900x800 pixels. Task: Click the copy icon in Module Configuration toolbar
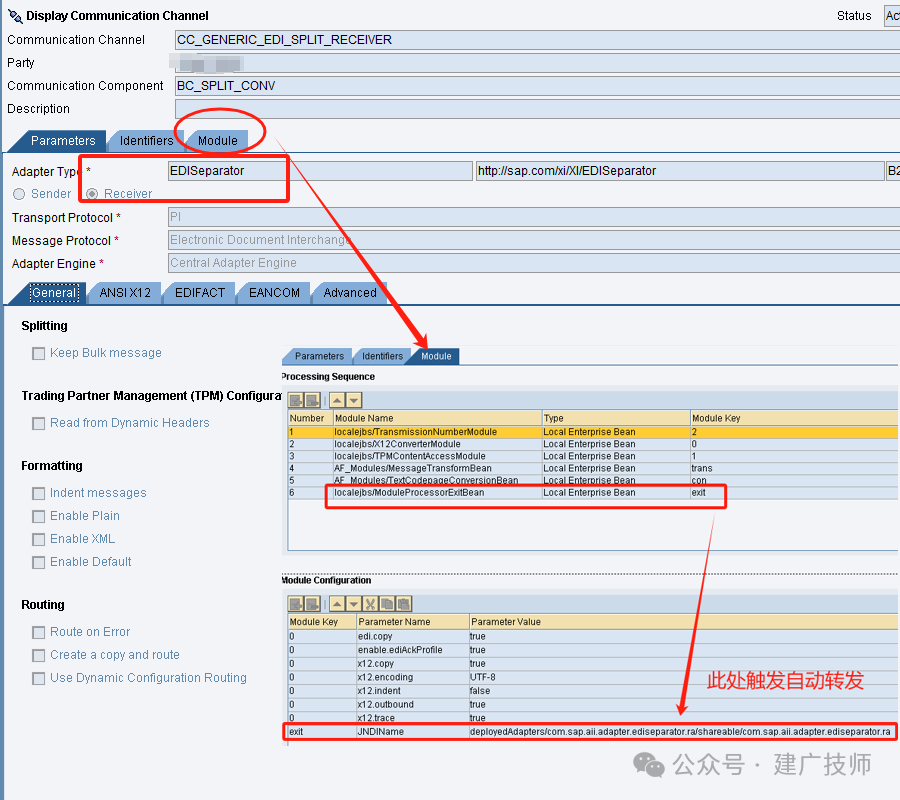pos(387,604)
